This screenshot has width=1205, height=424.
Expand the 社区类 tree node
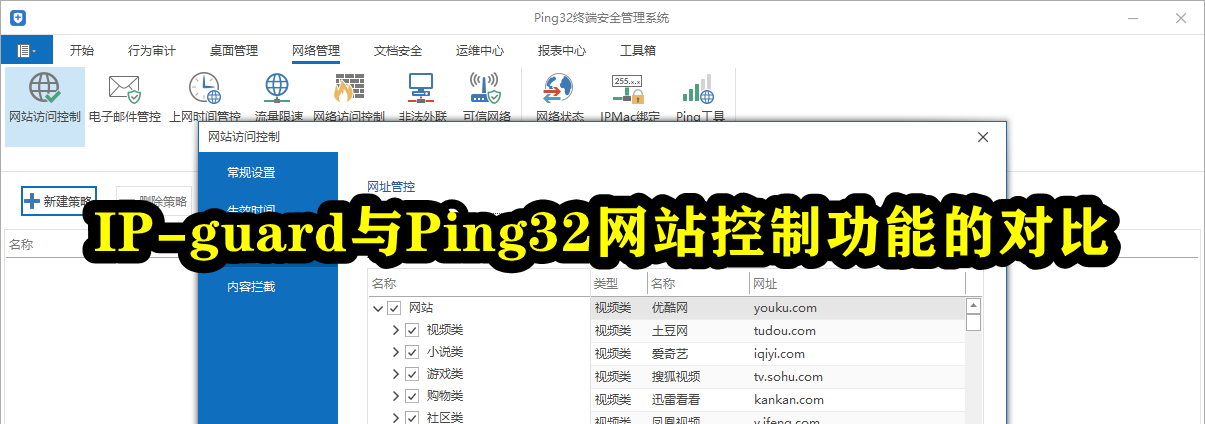coord(395,417)
